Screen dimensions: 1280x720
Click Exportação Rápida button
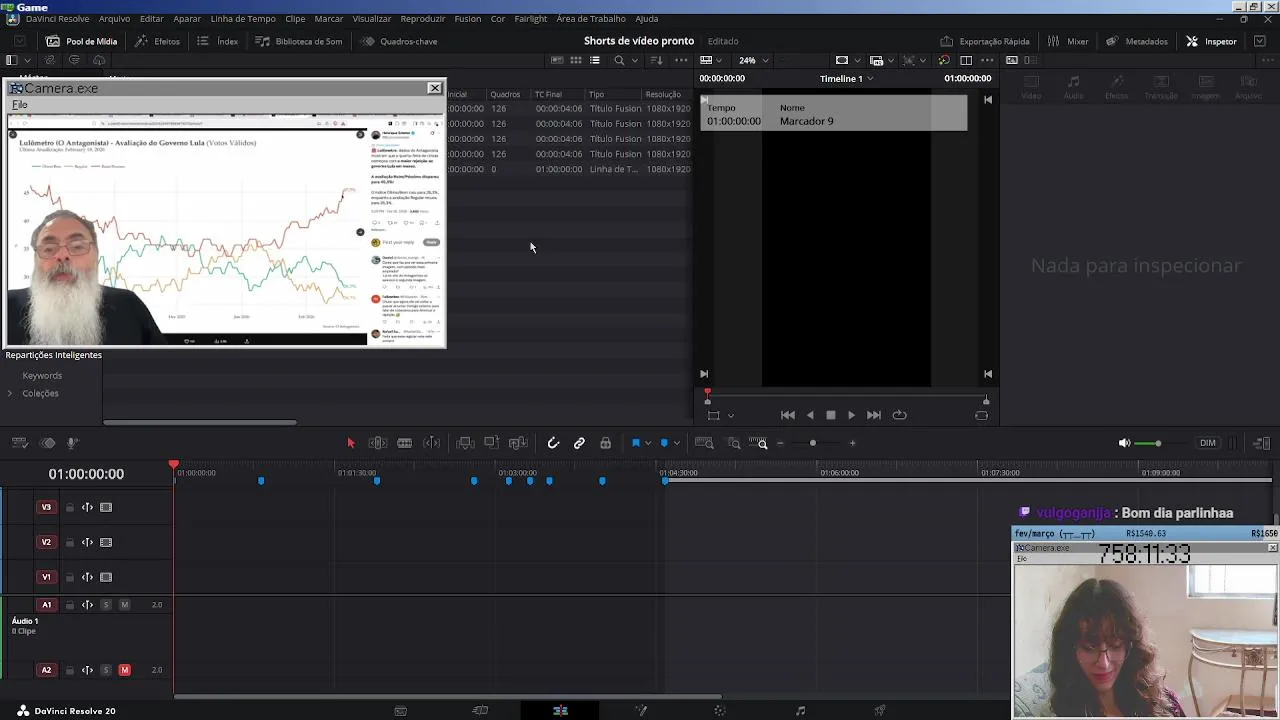pyautogui.click(x=985, y=41)
